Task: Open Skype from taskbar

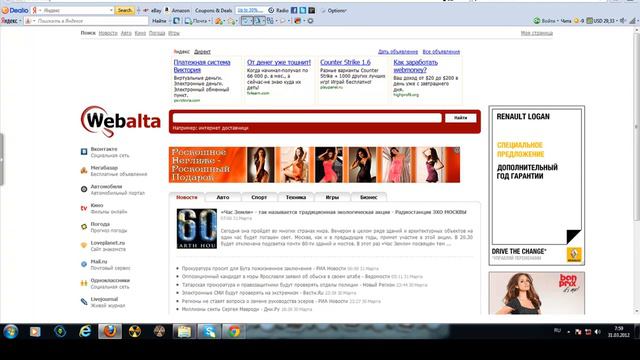Action: pyautogui.click(x=209, y=331)
